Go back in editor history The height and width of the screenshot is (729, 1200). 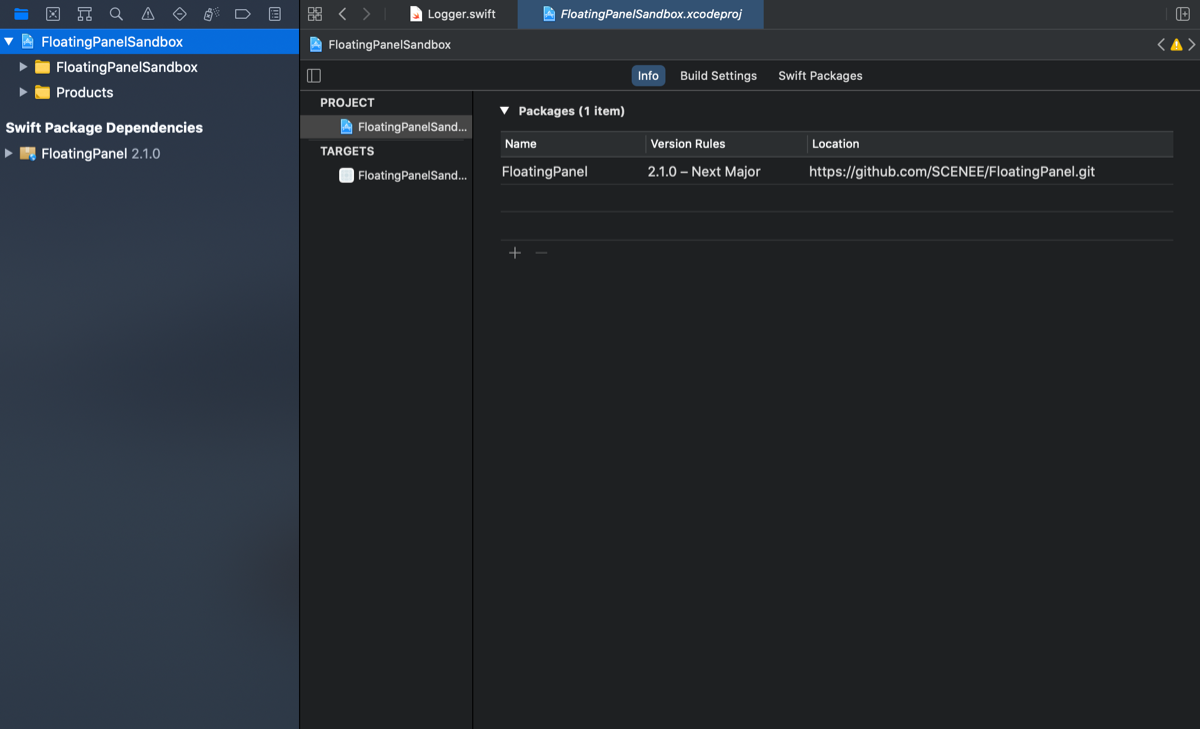coord(342,14)
